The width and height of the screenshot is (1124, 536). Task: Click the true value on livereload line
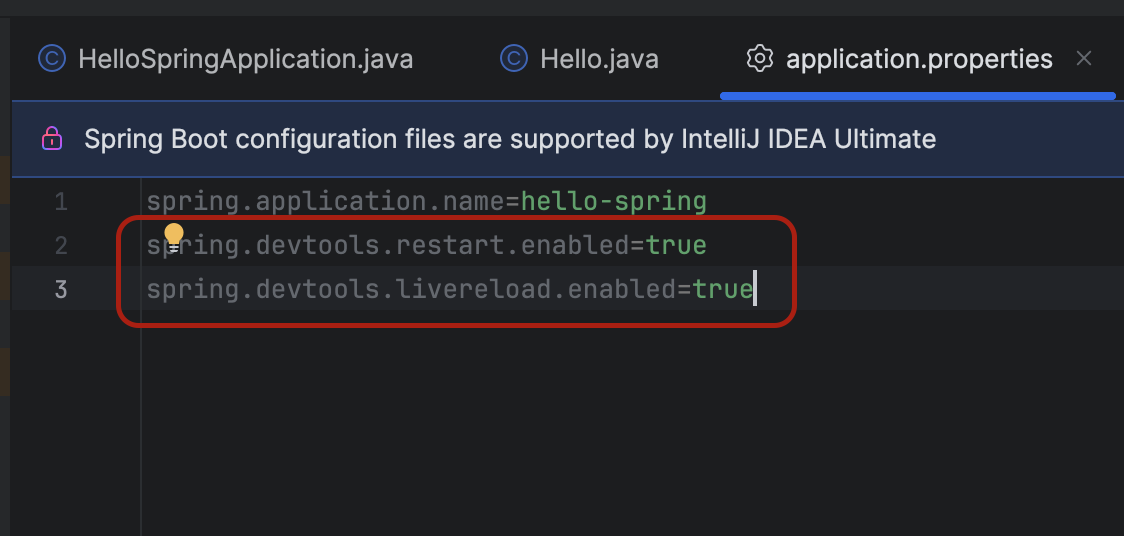click(x=722, y=289)
